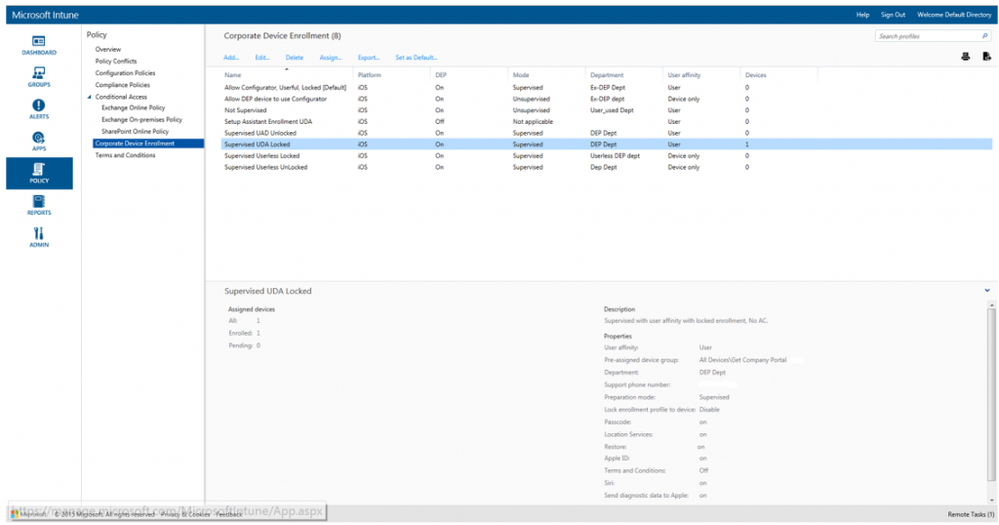
Task: Open the Help link in header
Action: coord(863,15)
